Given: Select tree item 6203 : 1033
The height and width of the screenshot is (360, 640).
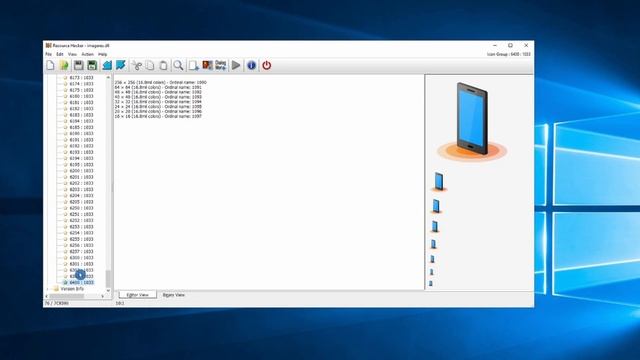Looking at the screenshot, I should (x=81, y=189).
